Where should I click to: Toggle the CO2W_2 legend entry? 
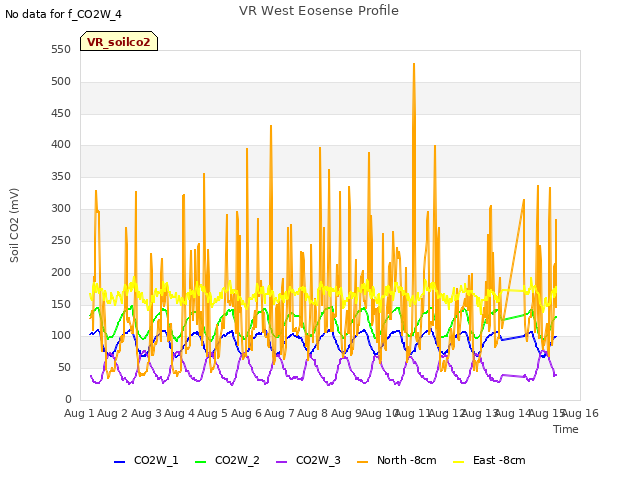[x=227, y=460]
